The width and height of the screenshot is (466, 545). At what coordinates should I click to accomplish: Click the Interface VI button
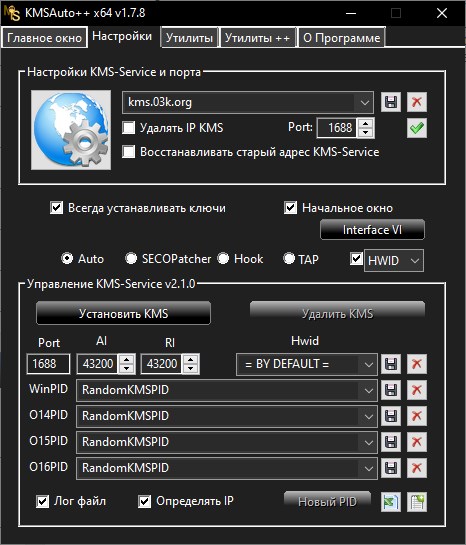(x=372, y=230)
